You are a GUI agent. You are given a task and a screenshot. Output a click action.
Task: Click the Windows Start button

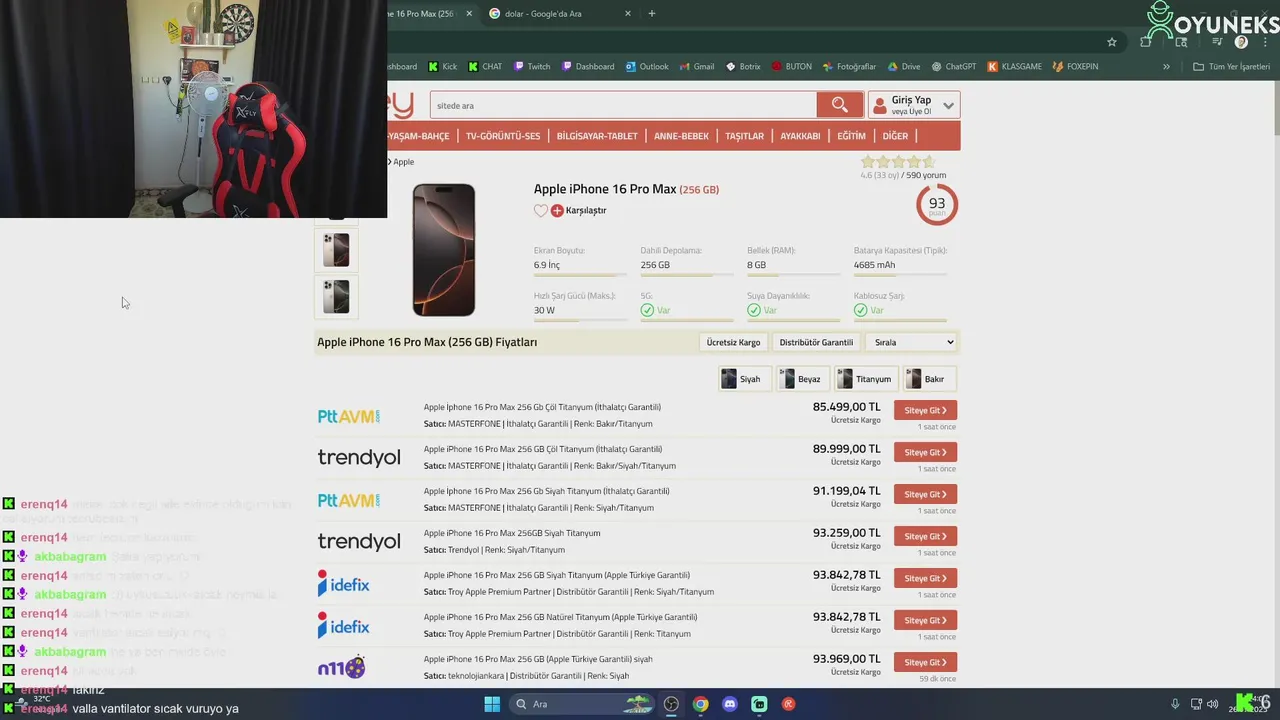[x=492, y=704]
